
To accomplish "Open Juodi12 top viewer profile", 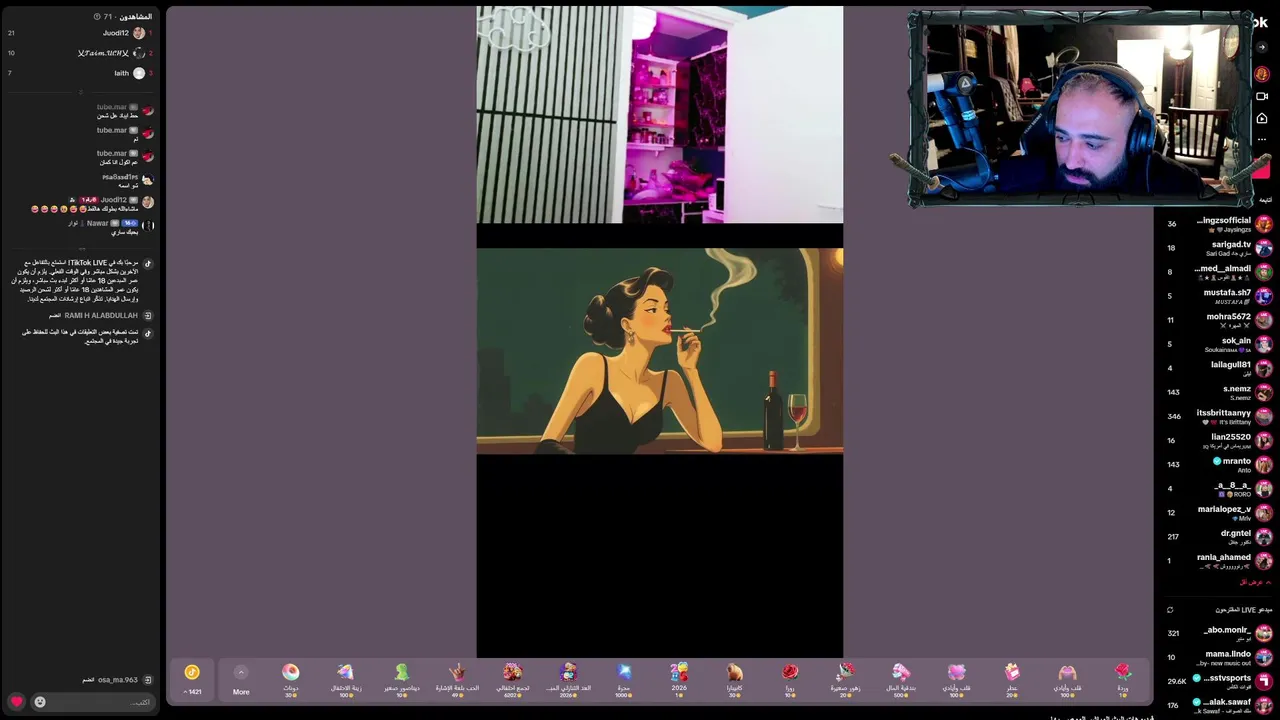I will [x=80, y=33].
